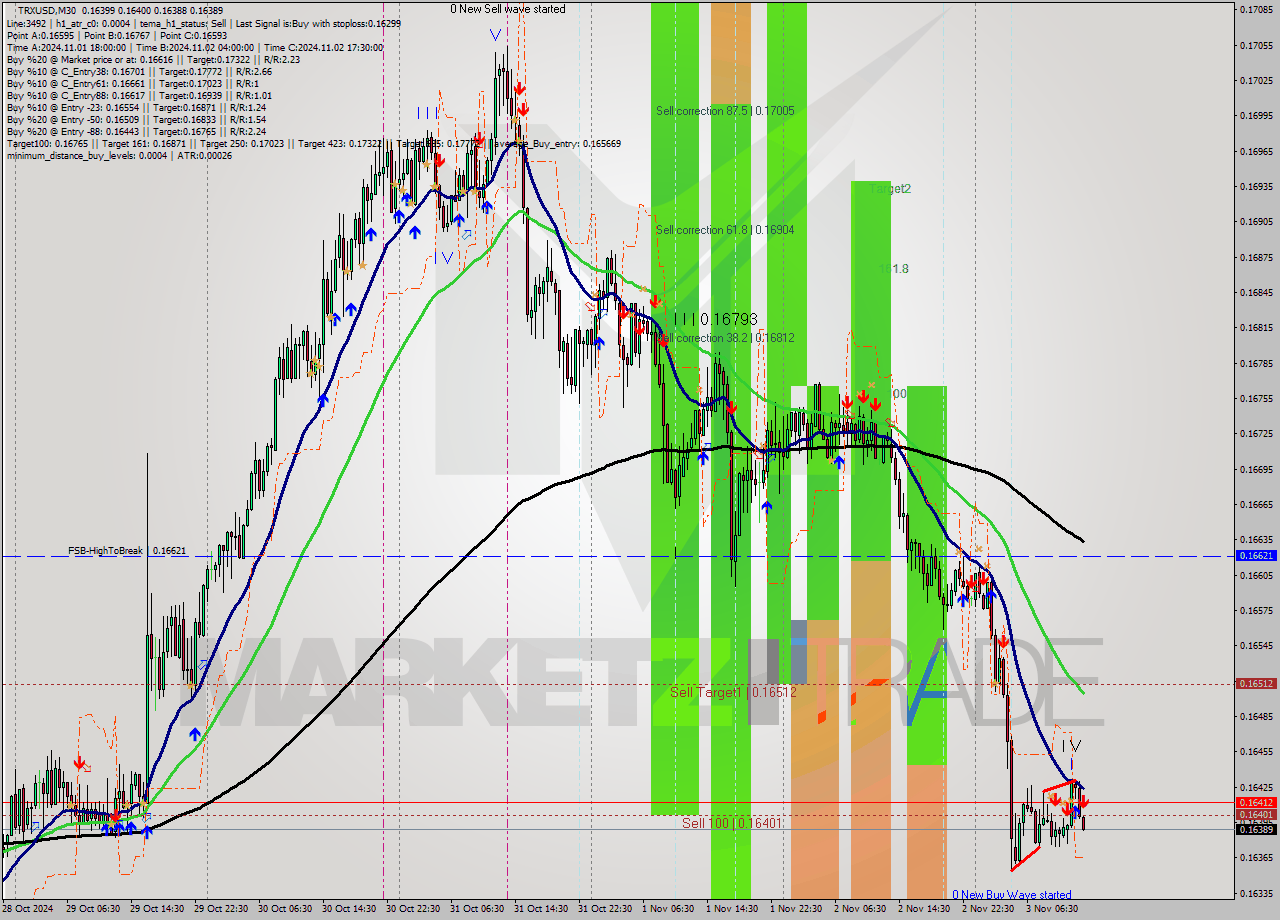The image size is (1280, 920).
Task: Click the red 0.16512 price tag
Action: point(1257,684)
